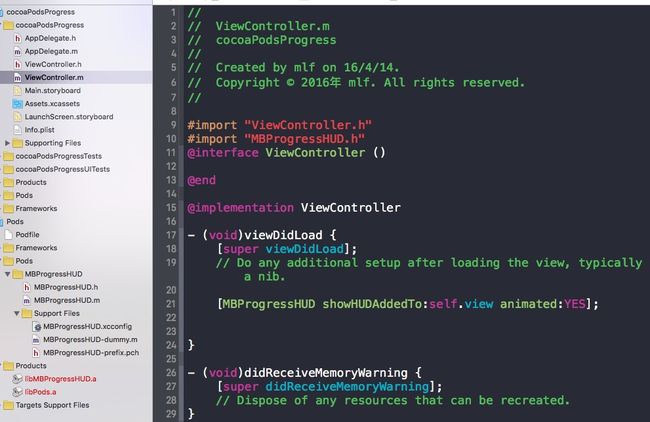Open the Podfile

(27, 235)
